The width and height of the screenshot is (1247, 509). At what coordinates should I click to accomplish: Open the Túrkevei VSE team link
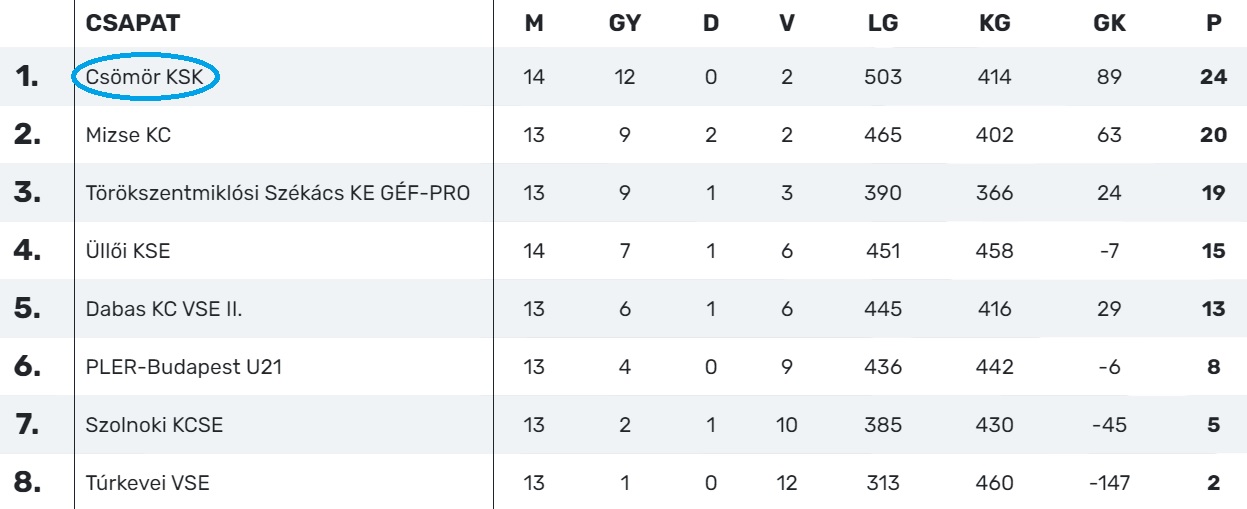click(x=148, y=483)
